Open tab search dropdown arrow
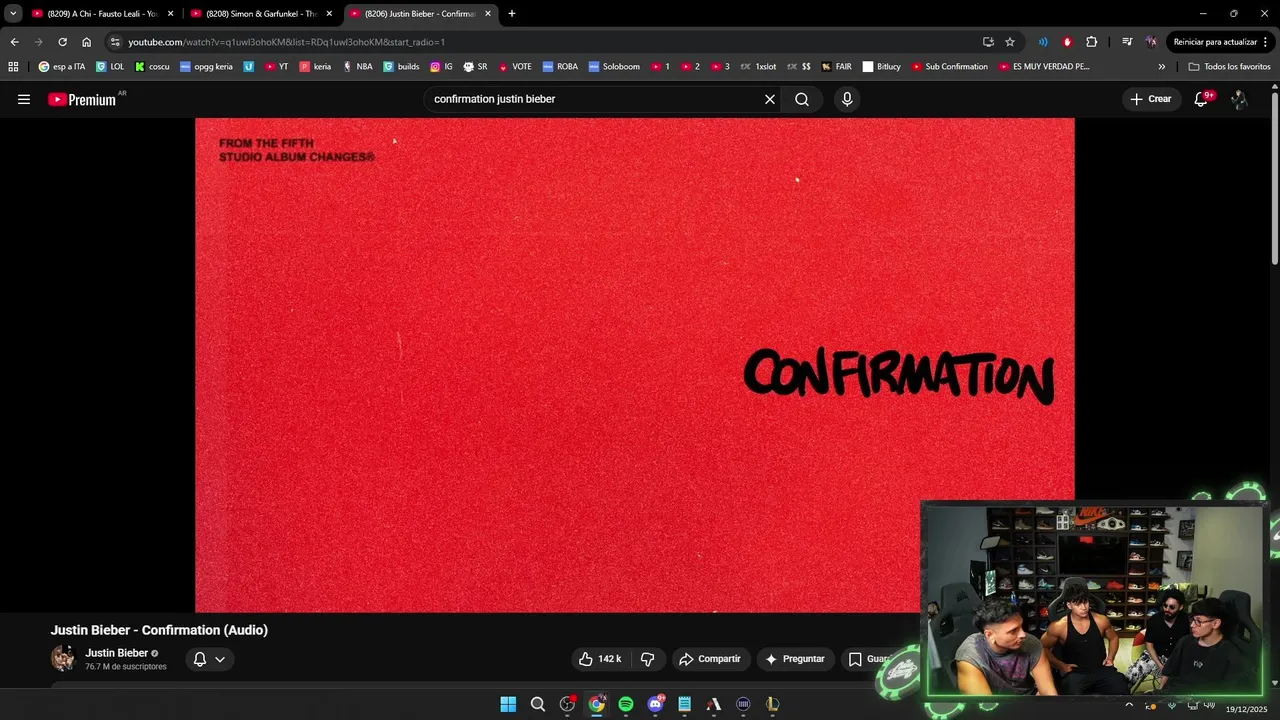This screenshot has height=720, width=1280. click(x=13, y=14)
